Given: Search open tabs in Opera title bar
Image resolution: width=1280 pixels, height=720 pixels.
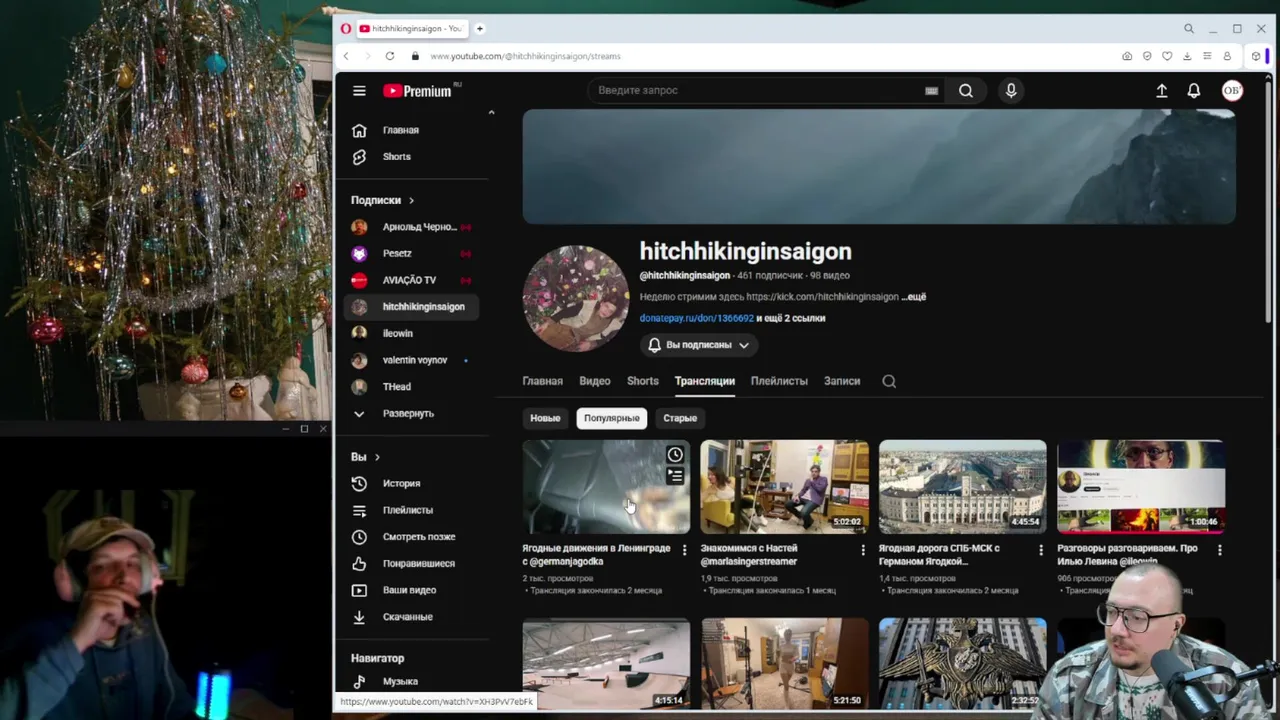Looking at the screenshot, I should pyautogui.click(x=1189, y=29).
